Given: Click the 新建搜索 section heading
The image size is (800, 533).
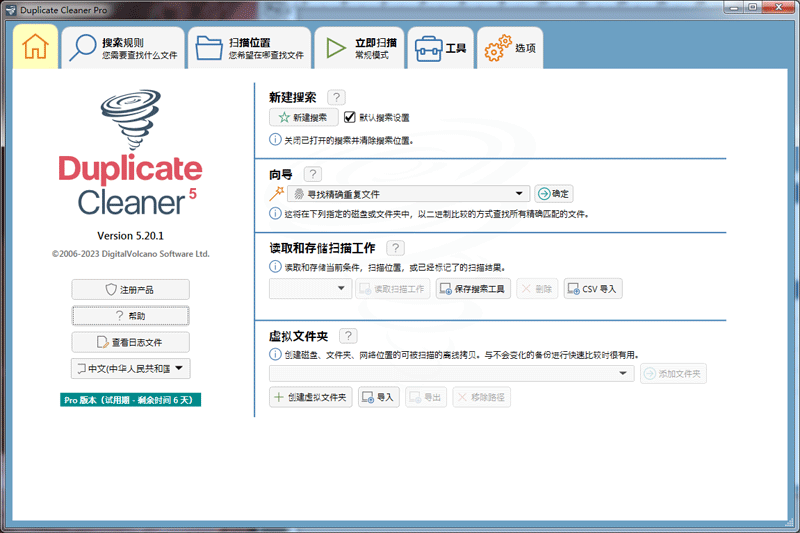Looking at the screenshot, I should [x=293, y=97].
